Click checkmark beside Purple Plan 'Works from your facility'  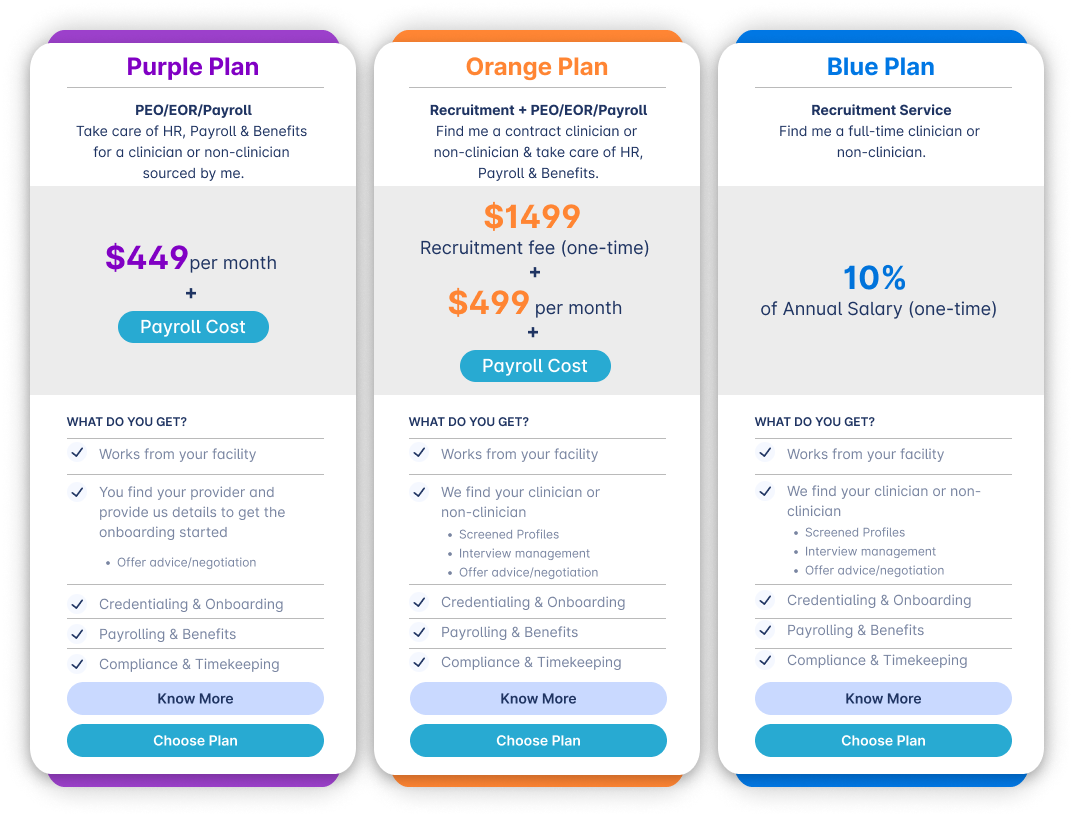click(77, 453)
